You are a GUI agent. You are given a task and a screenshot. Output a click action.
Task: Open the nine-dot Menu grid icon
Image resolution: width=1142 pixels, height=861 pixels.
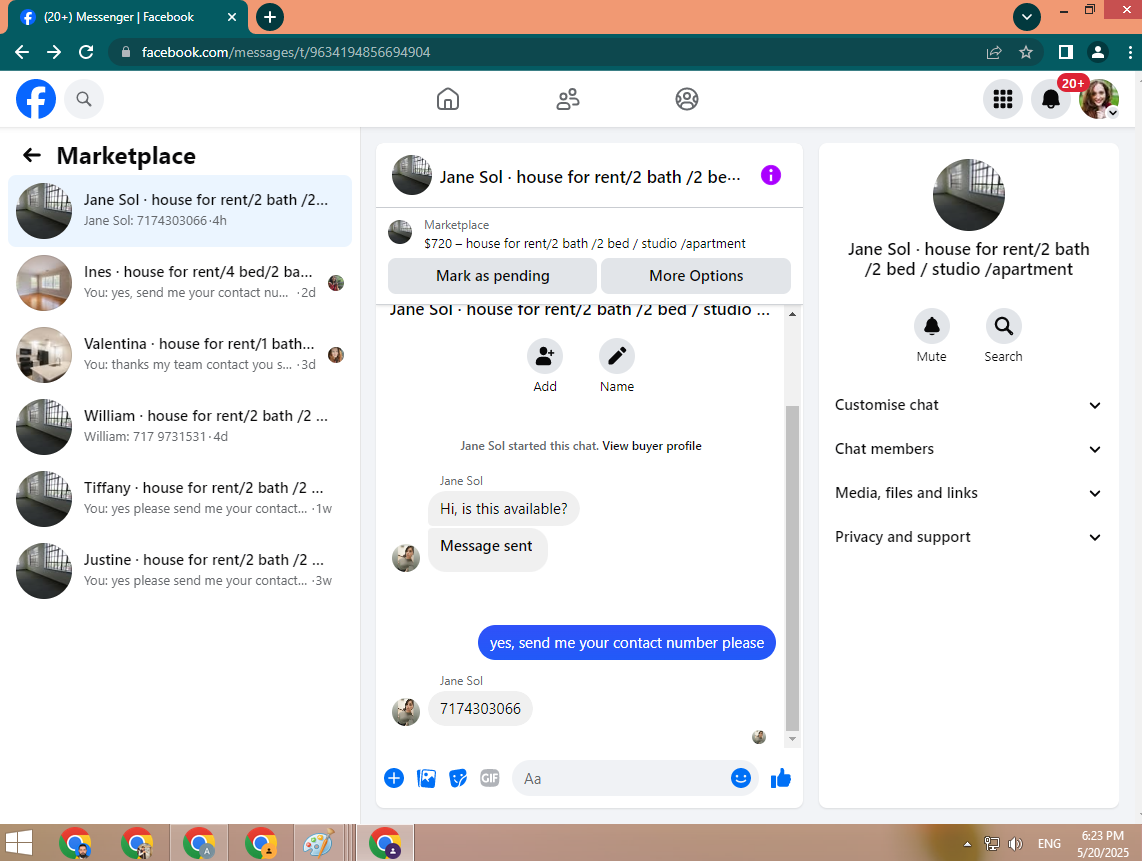point(1003,99)
